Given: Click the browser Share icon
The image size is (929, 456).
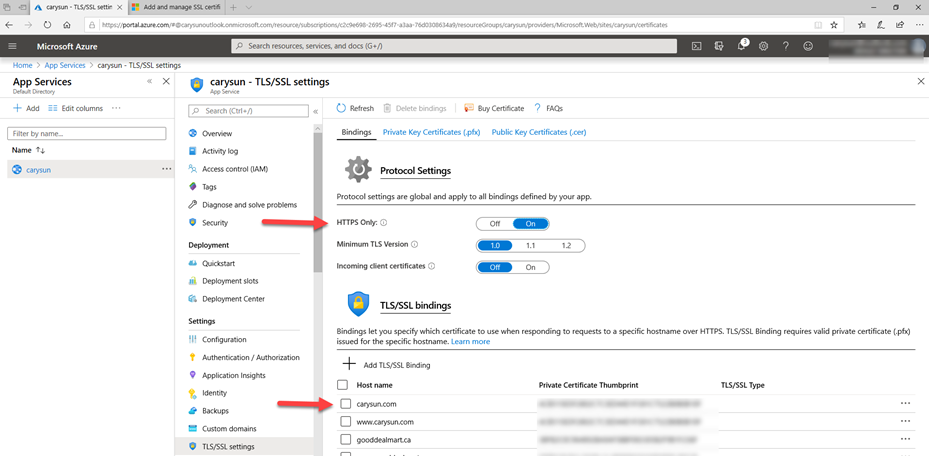Looking at the screenshot, I should (900, 25).
